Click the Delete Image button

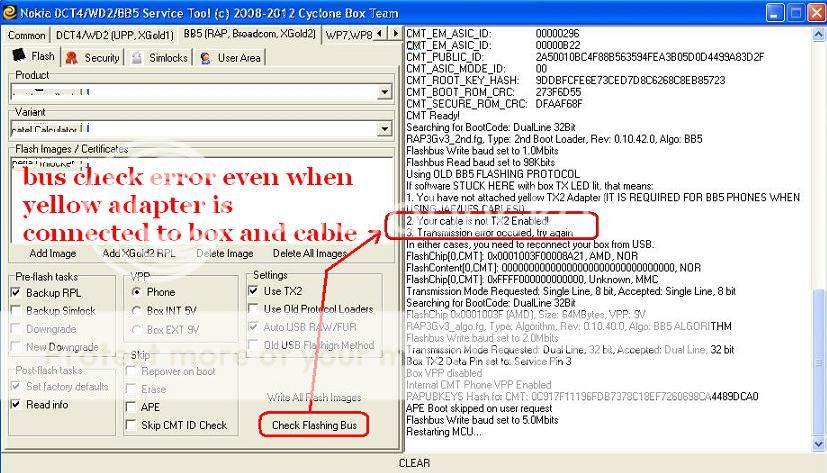pos(225,253)
